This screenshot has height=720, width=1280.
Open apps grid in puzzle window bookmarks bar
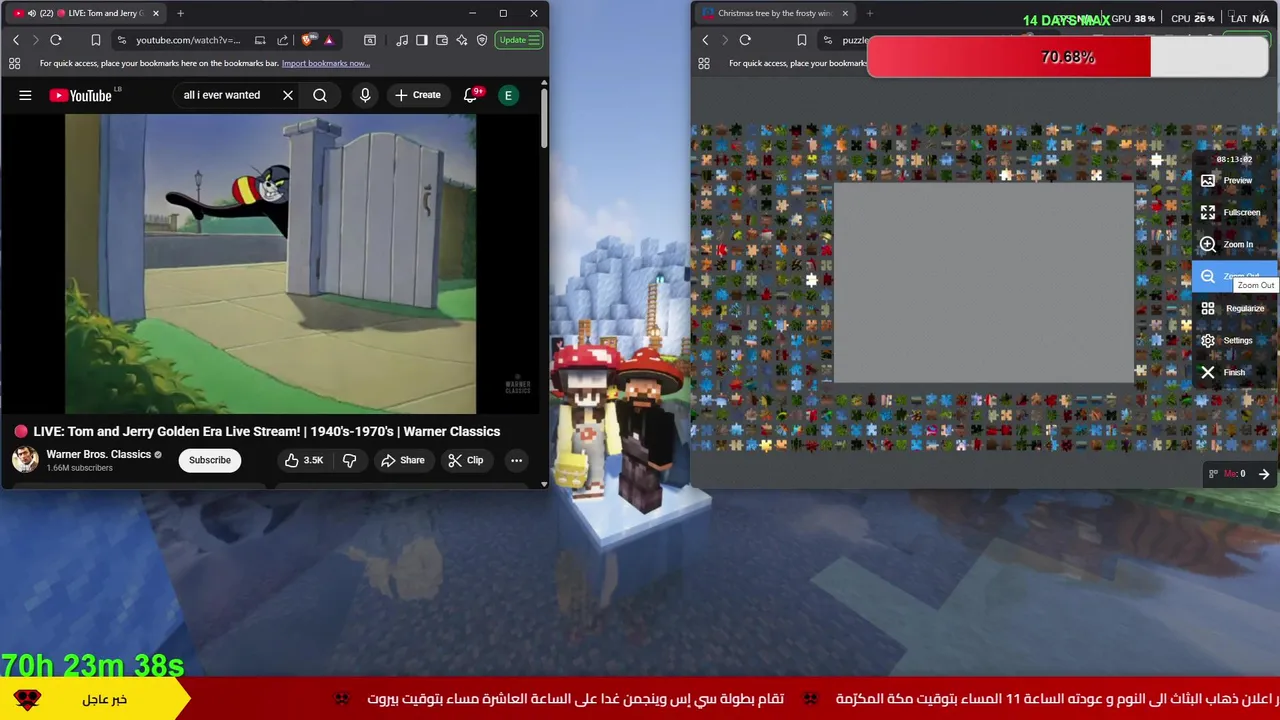(x=704, y=63)
